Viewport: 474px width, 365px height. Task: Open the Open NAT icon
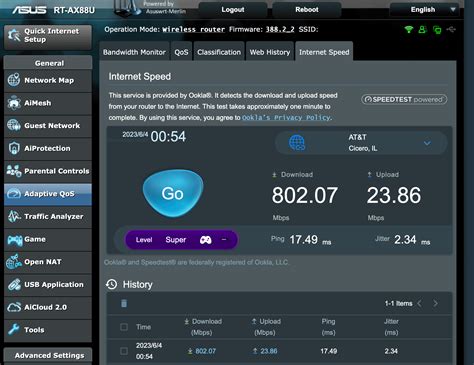tap(14, 262)
